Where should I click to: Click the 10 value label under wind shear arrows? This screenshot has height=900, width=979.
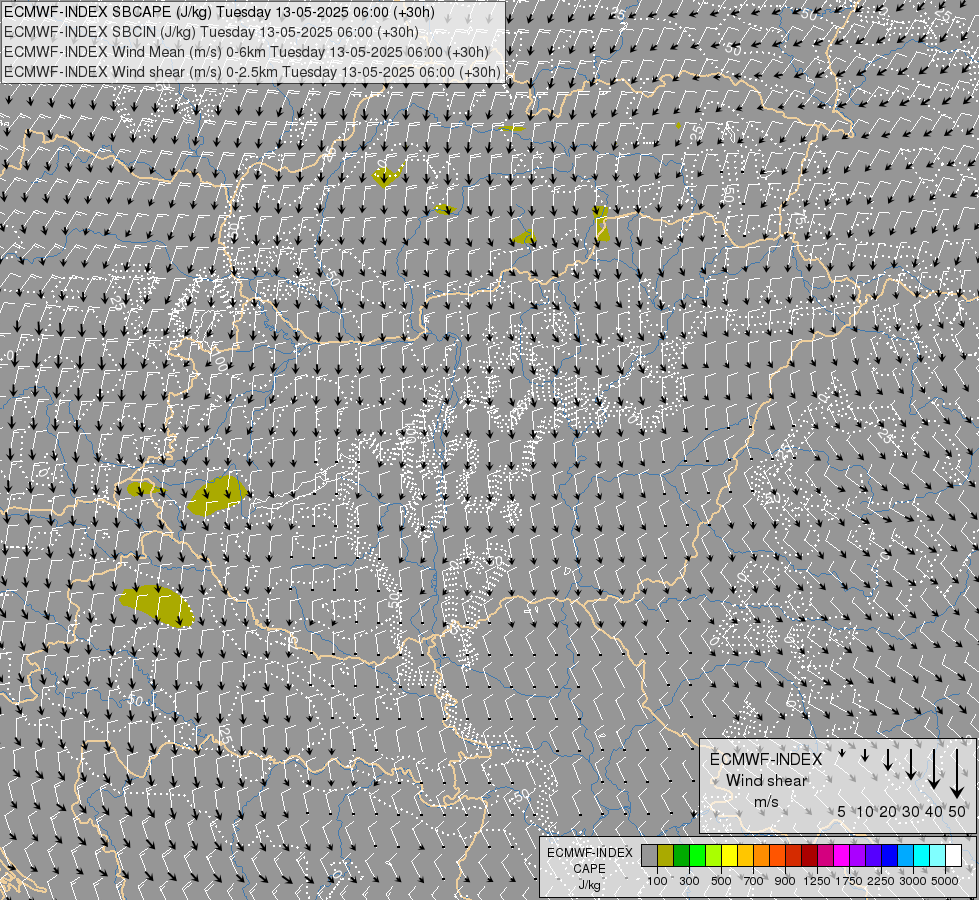pos(865,811)
